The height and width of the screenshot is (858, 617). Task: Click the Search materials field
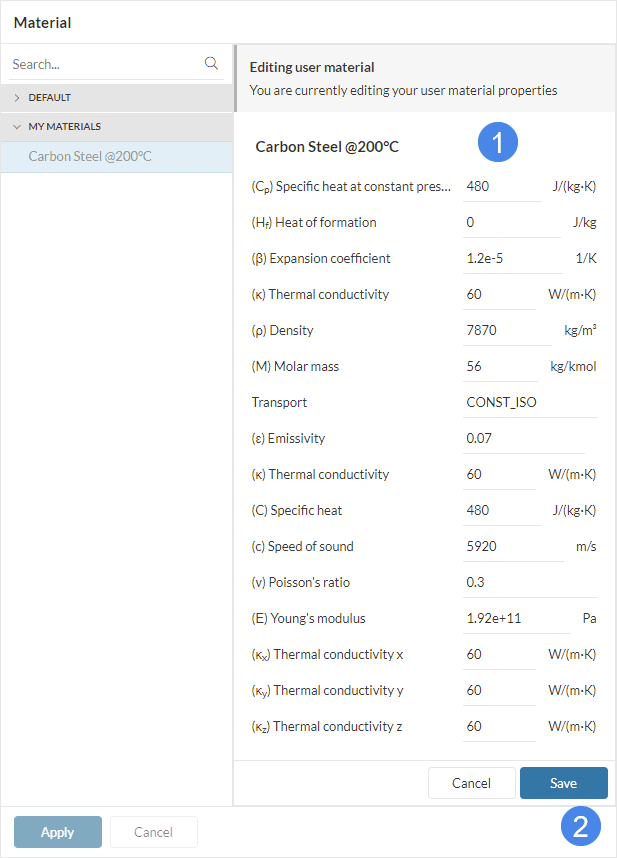pyautogui.click(x=105, y=64)
